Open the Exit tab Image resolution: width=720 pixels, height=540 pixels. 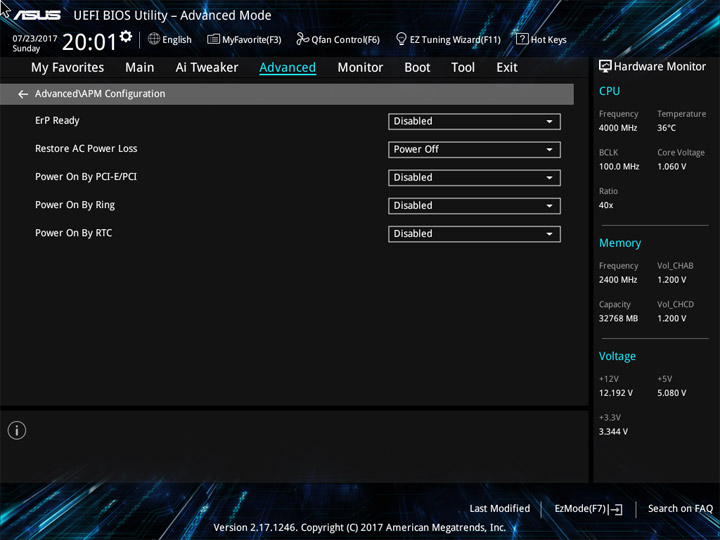[x=507, y=68]
